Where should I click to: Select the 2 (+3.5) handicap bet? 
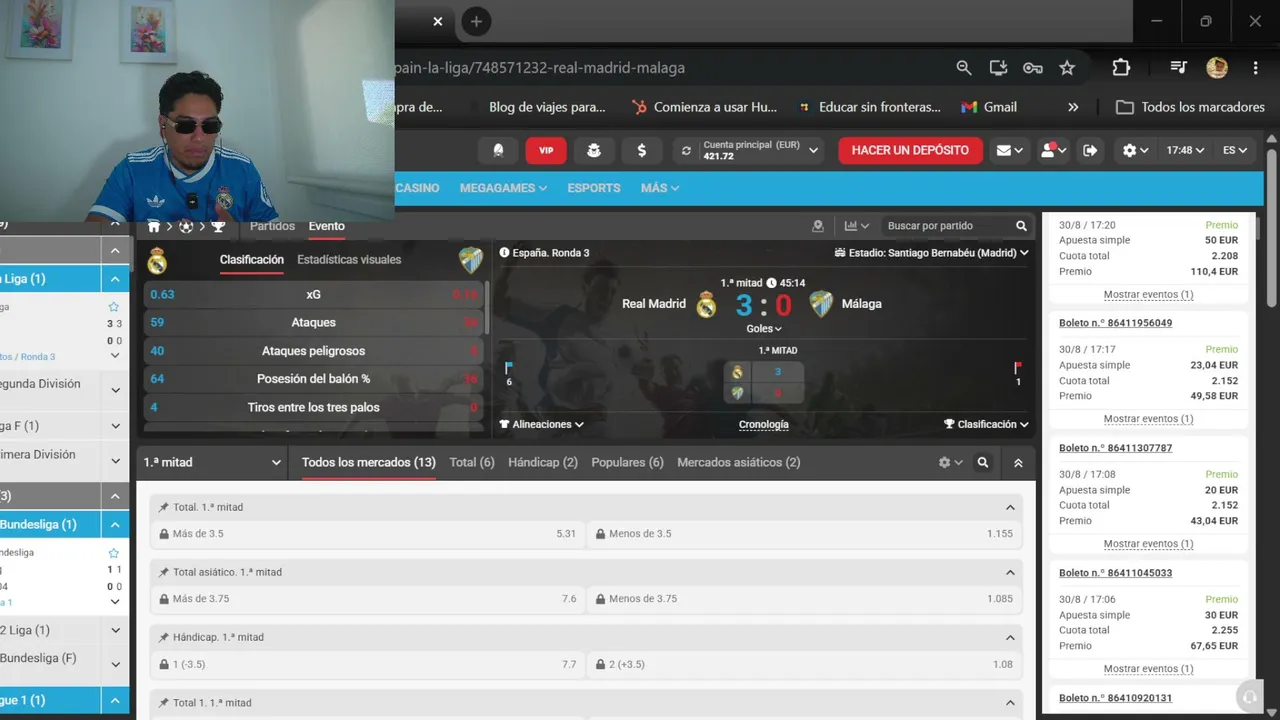pos(805,664)
